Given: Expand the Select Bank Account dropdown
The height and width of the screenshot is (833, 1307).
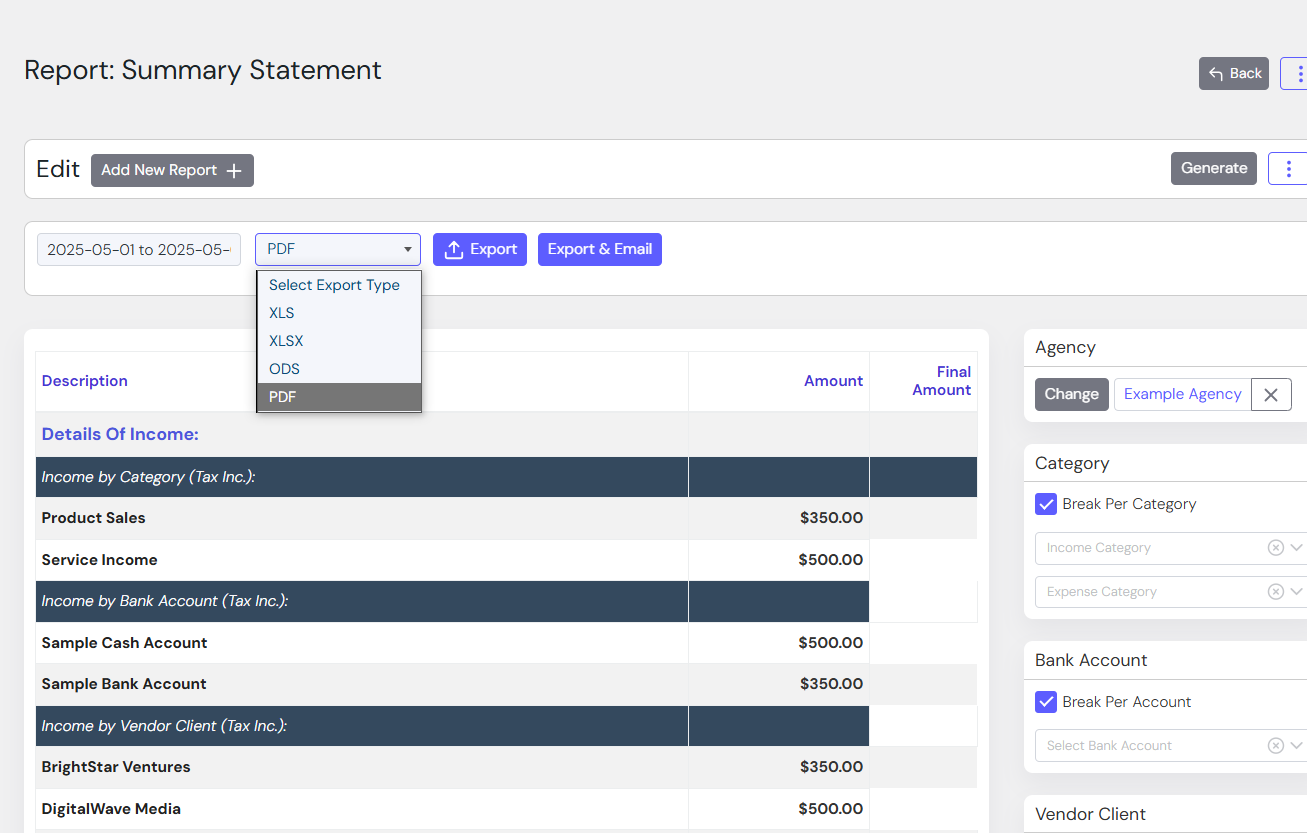Looking at the screenshot, I should click(1296, 746).
